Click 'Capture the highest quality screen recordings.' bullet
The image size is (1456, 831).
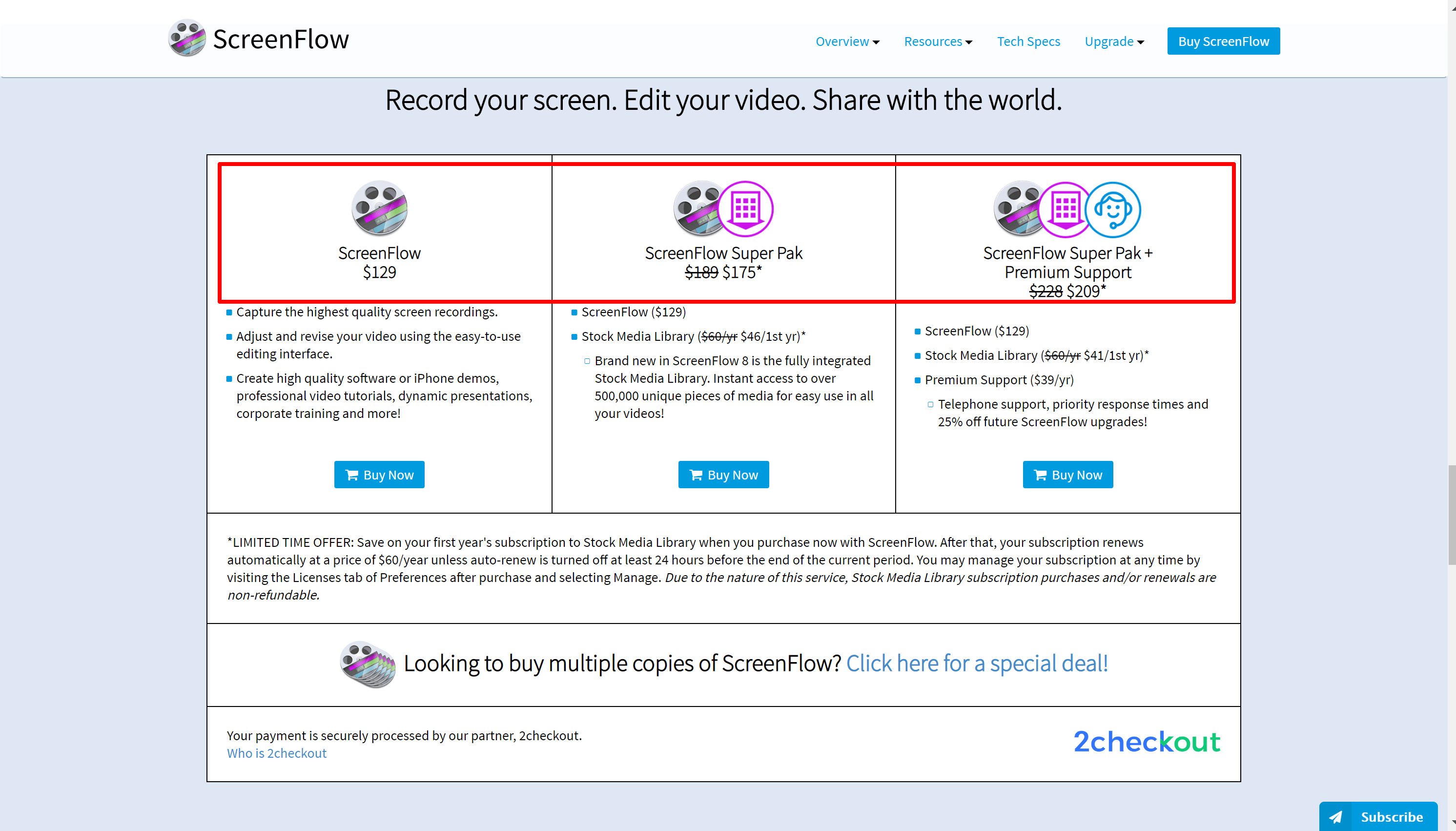coord(367,312)
